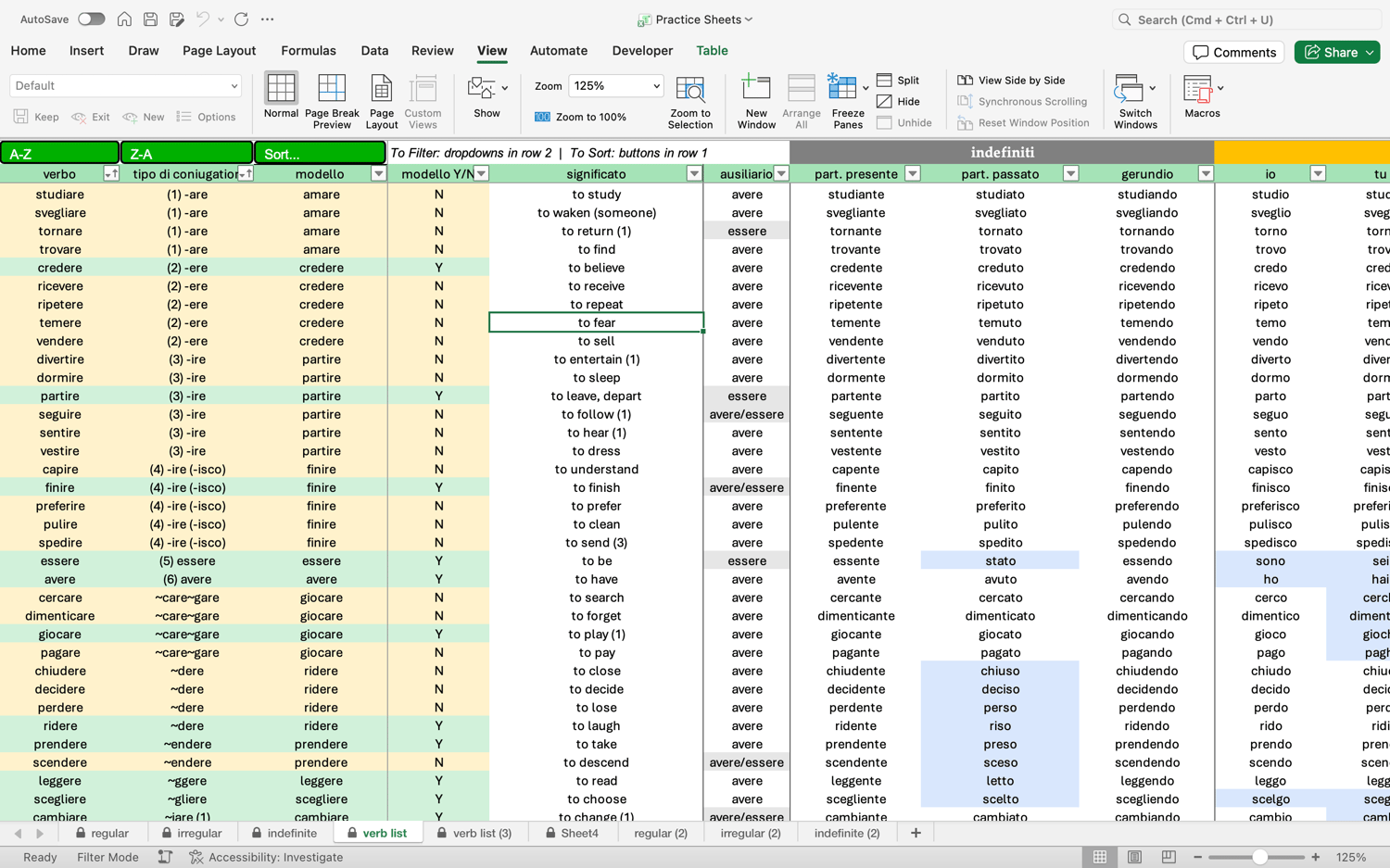
Task: Open the Home ribbon tab
Action: pos(28,51)
